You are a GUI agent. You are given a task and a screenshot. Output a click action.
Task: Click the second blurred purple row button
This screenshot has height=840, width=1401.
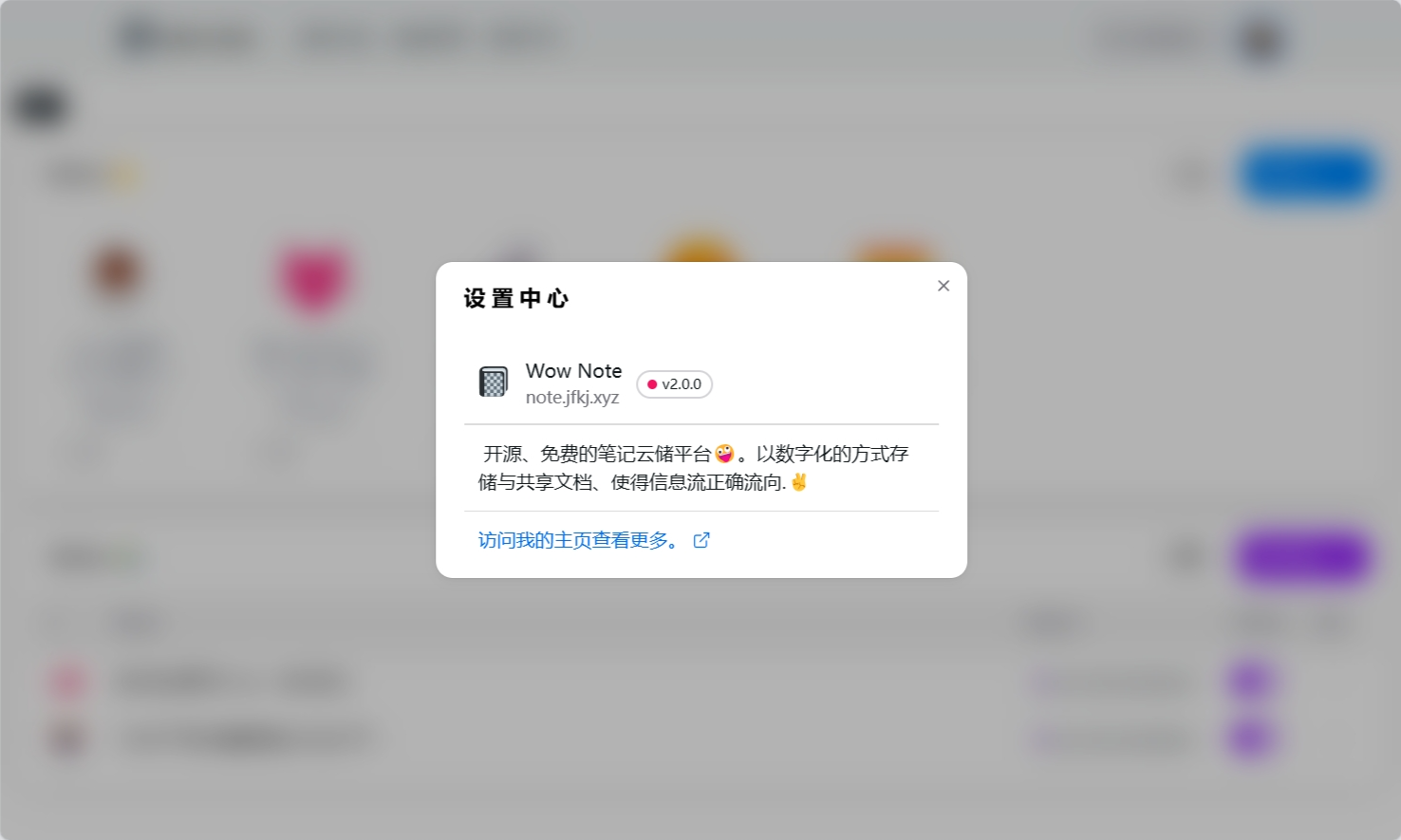pos(1249,737)
